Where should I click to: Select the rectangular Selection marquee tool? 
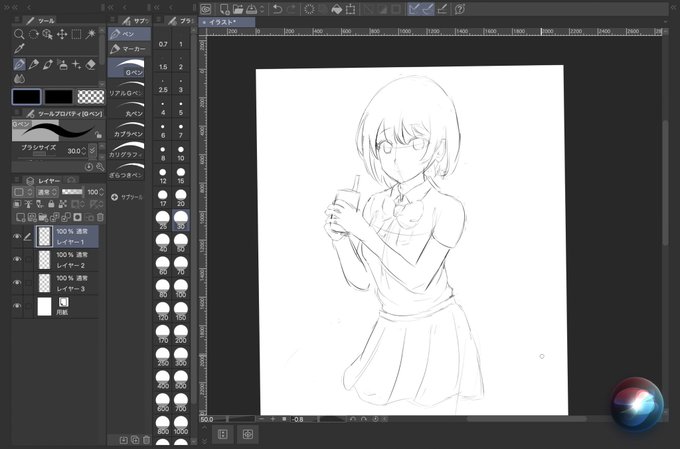tap(76, 35)
